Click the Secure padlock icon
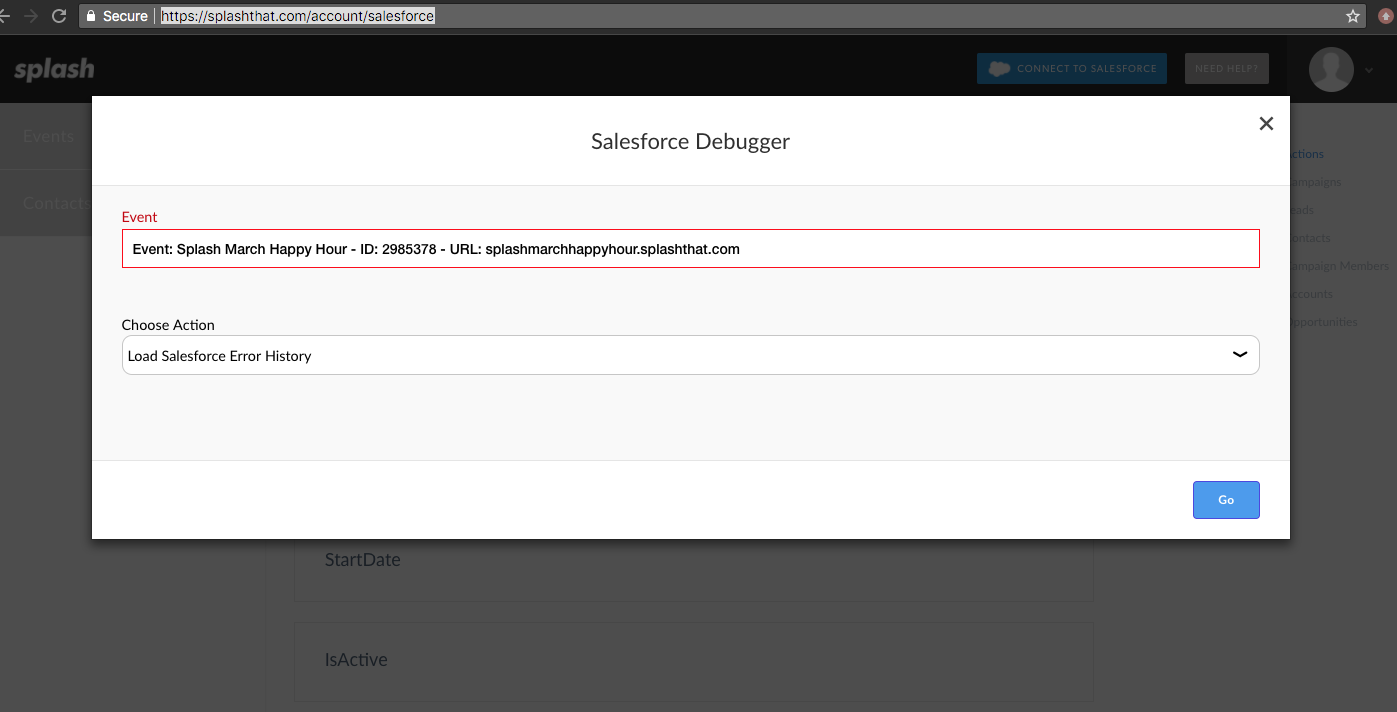 91,16
